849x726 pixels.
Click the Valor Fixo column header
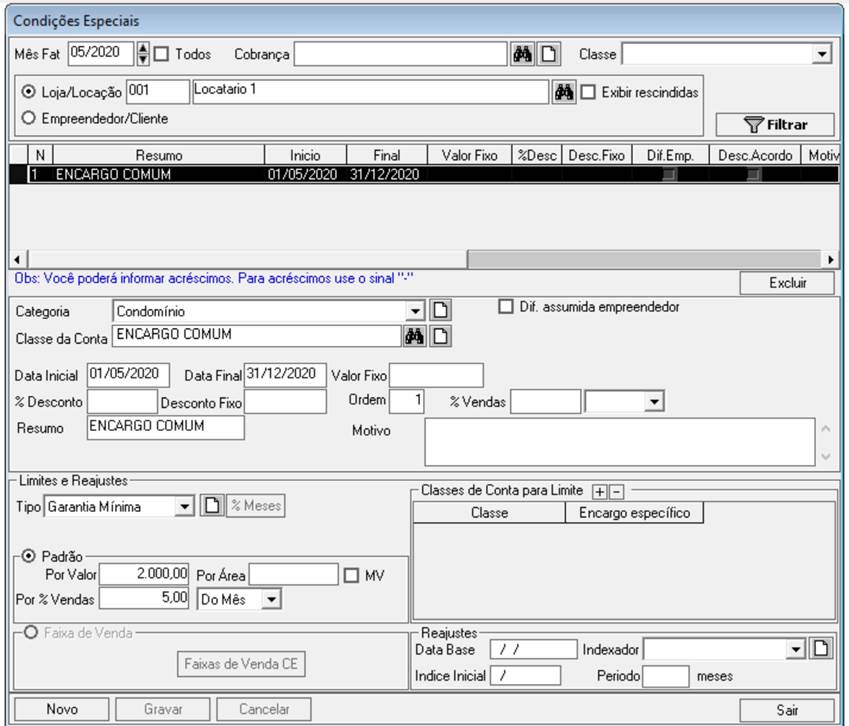(x=469, y=155)
